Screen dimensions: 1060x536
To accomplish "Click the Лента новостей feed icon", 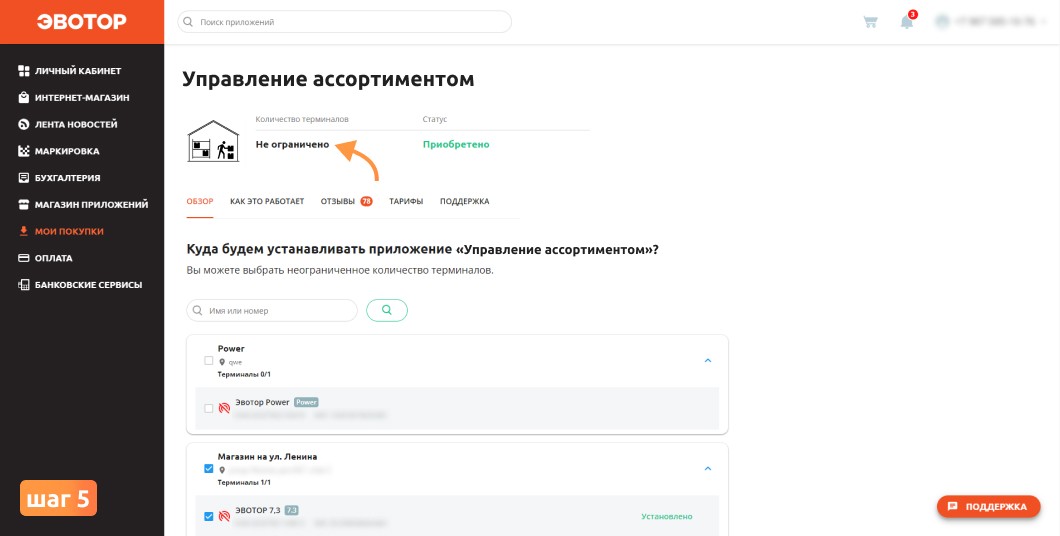I will point(24,124).
